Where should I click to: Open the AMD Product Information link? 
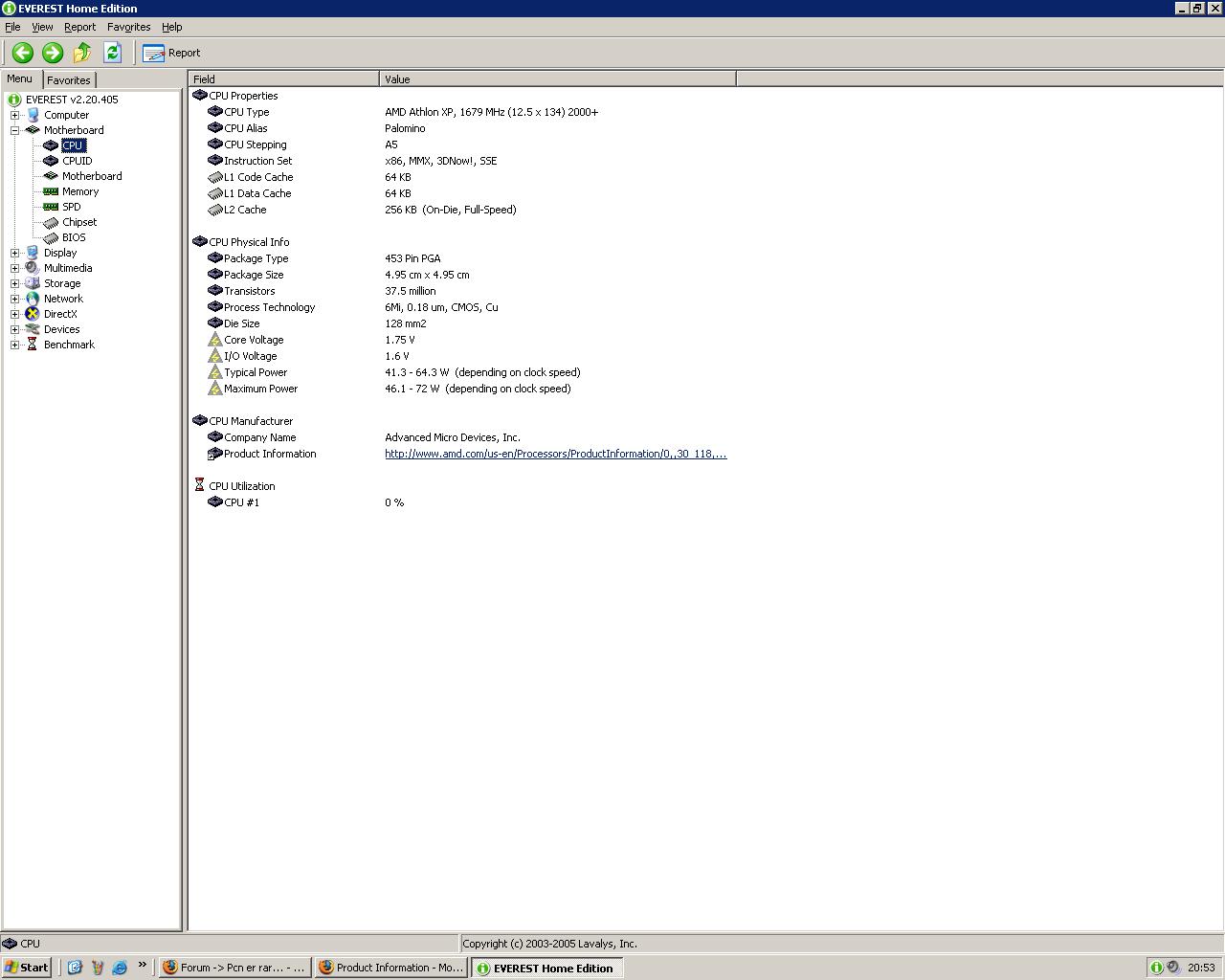pyautogui.click(x=555, y=454)
